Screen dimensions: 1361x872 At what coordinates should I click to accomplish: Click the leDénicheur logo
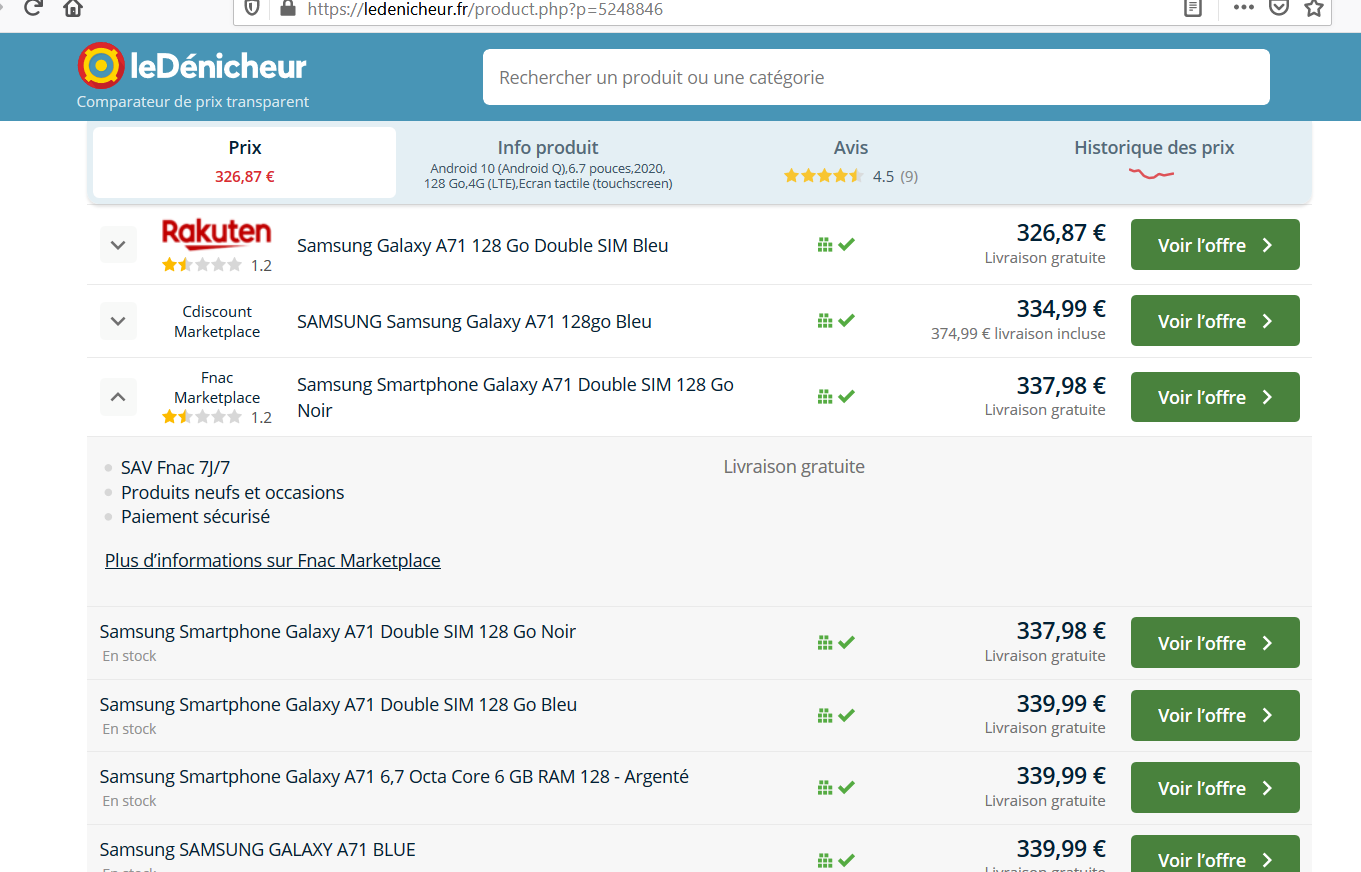[x=192, y=66]
